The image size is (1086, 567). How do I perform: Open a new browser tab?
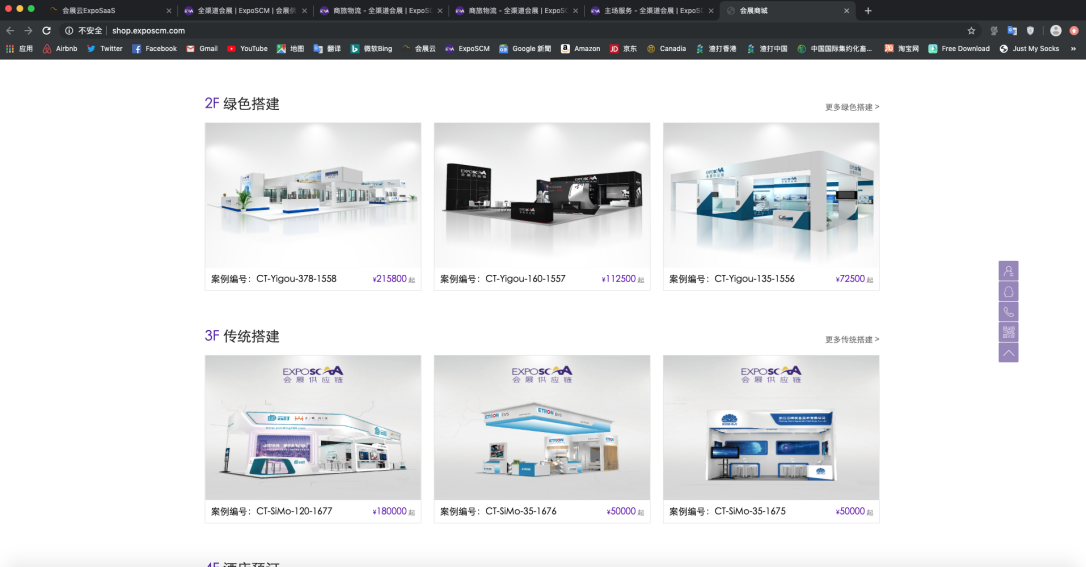(x=868, y=10)
